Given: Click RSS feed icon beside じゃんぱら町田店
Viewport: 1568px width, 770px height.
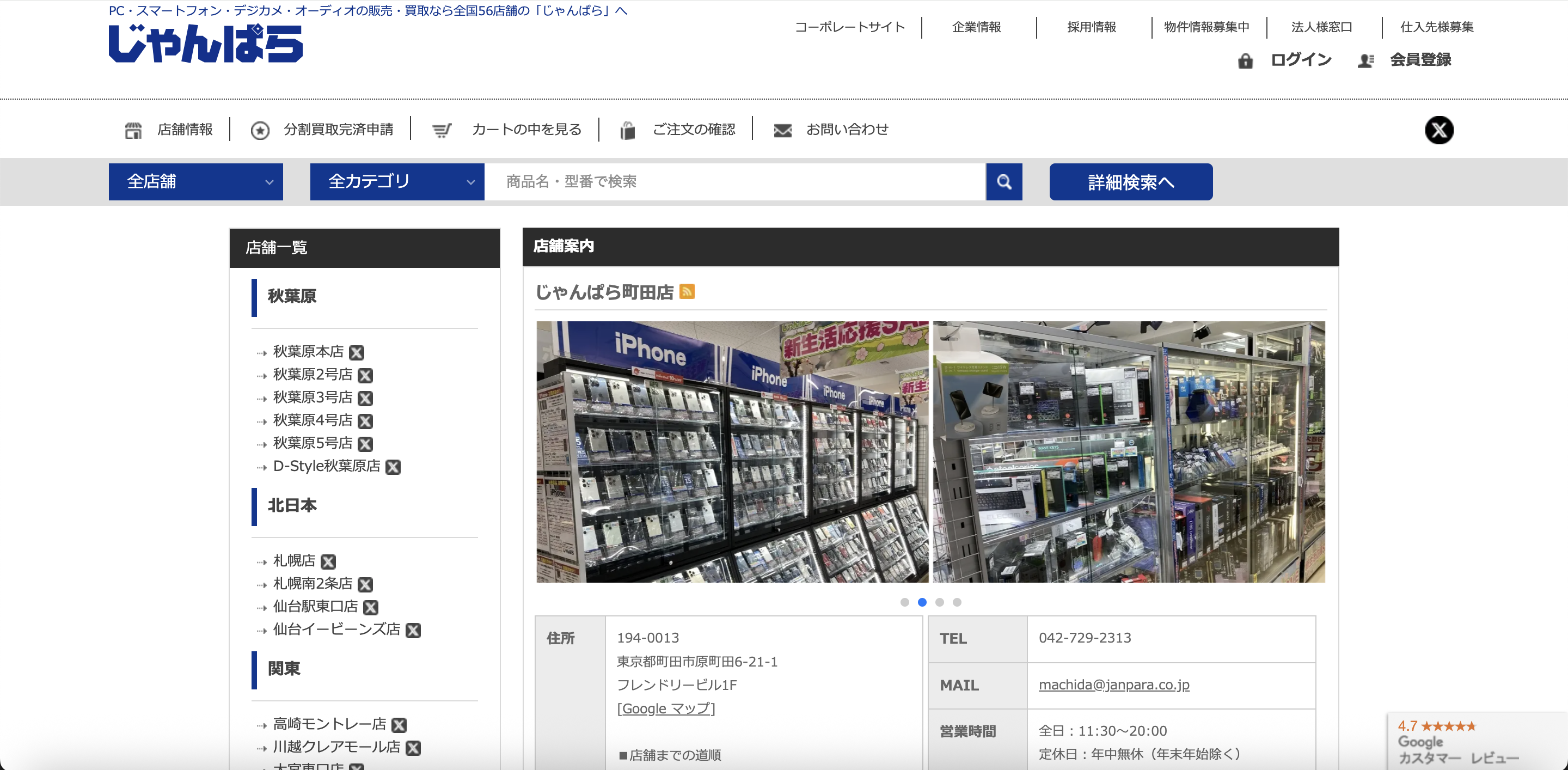Looking at the screenshot, I should [x=687, y=291].
